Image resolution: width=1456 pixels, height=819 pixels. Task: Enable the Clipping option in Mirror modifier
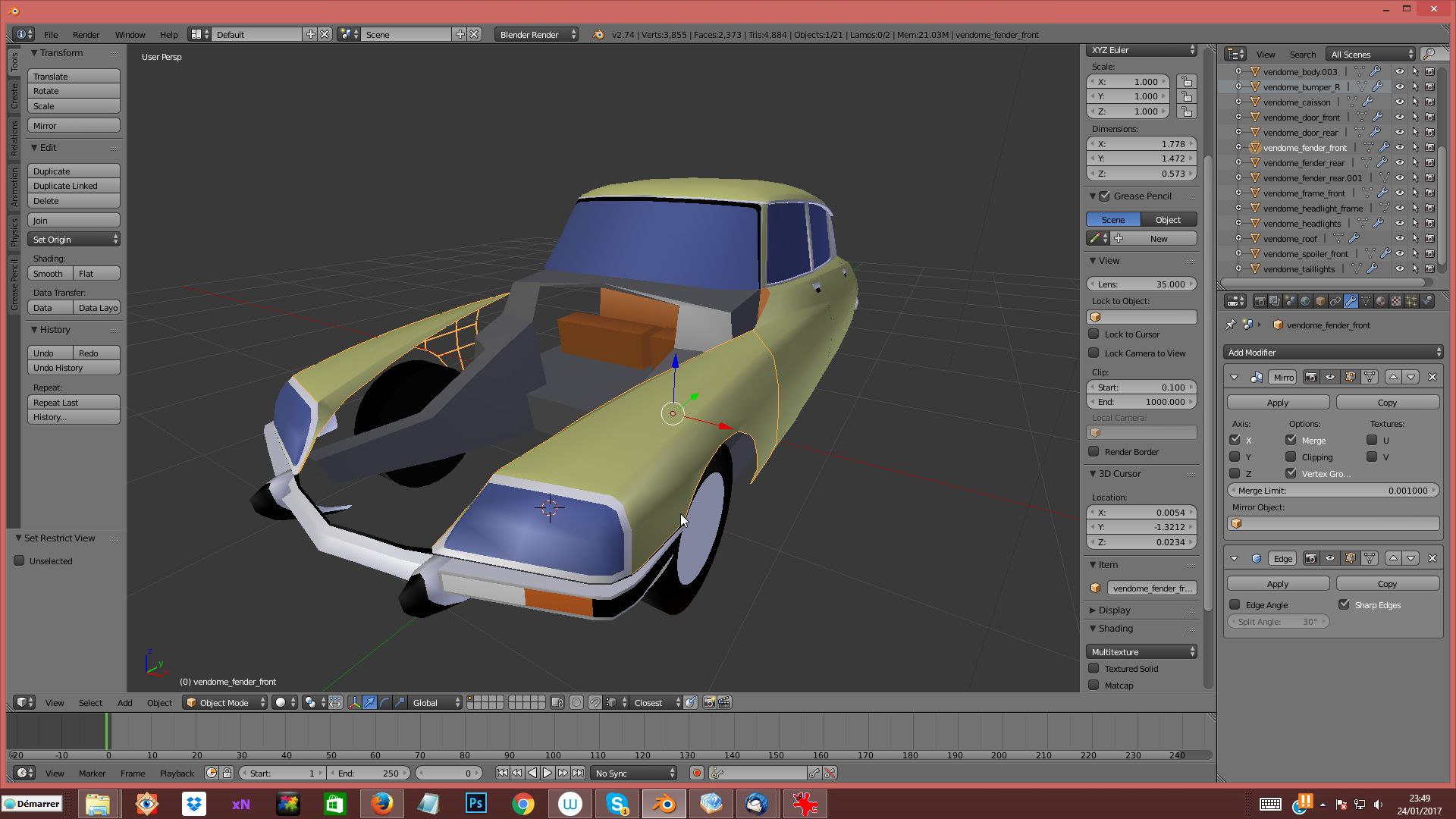click(1291, 457)
